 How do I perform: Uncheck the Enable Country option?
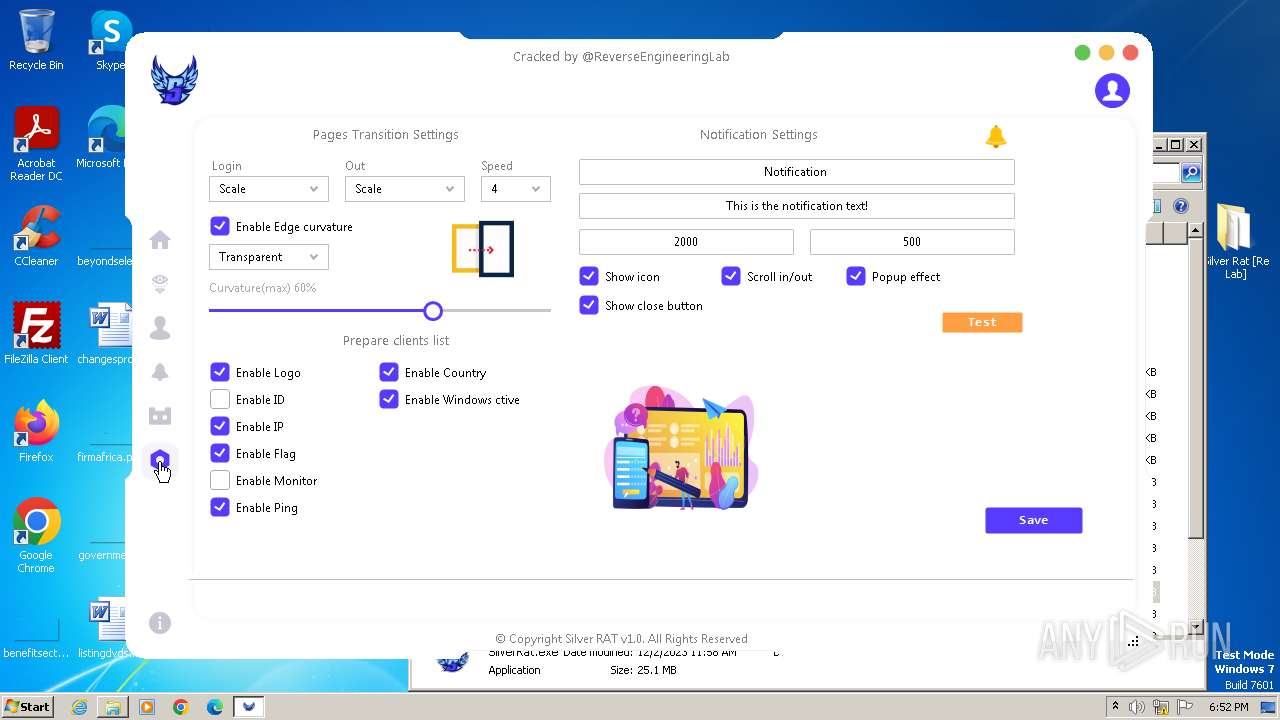coord(389,372)
